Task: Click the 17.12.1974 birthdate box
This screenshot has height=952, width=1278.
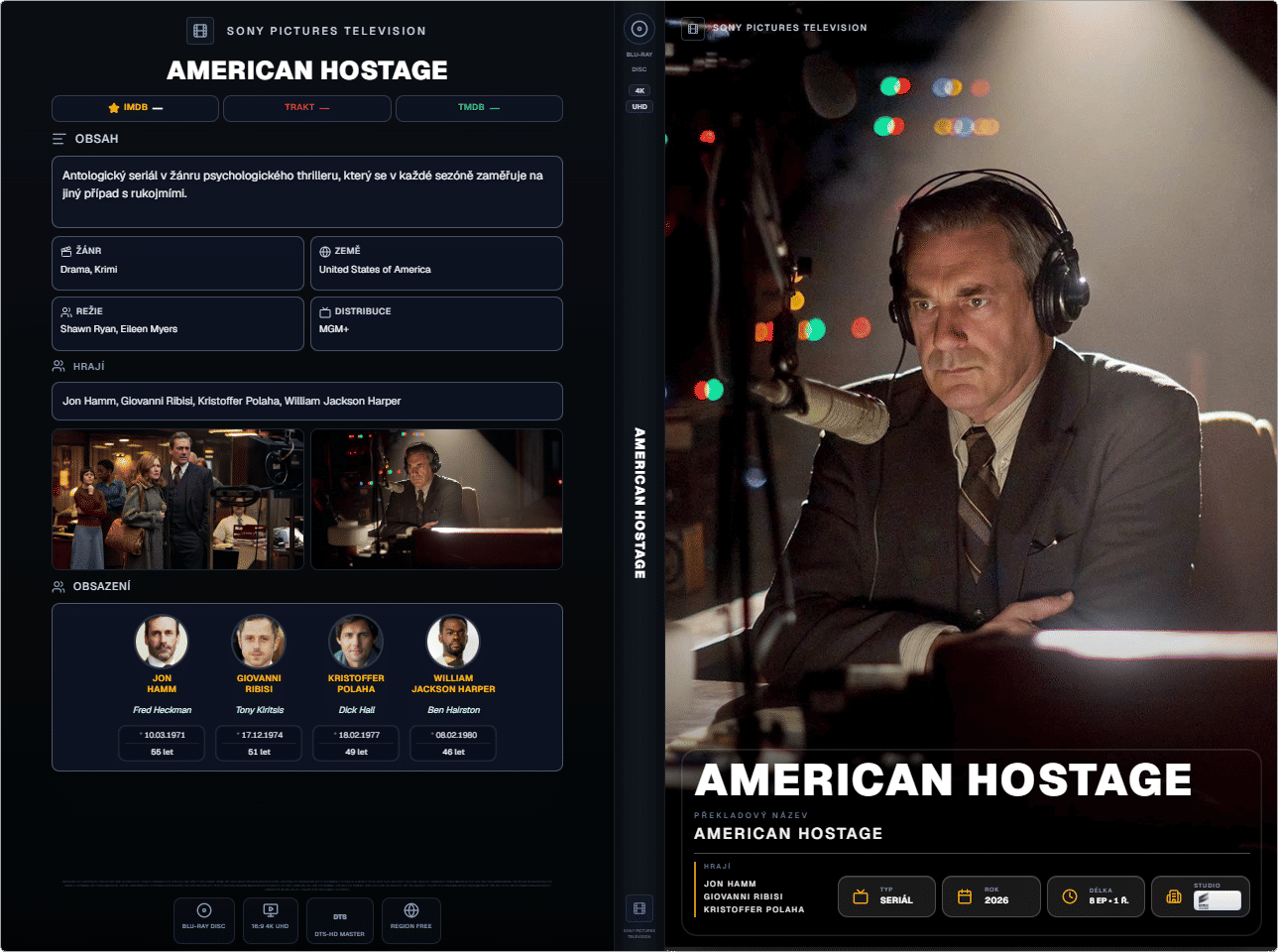Action: pos(259,743)
